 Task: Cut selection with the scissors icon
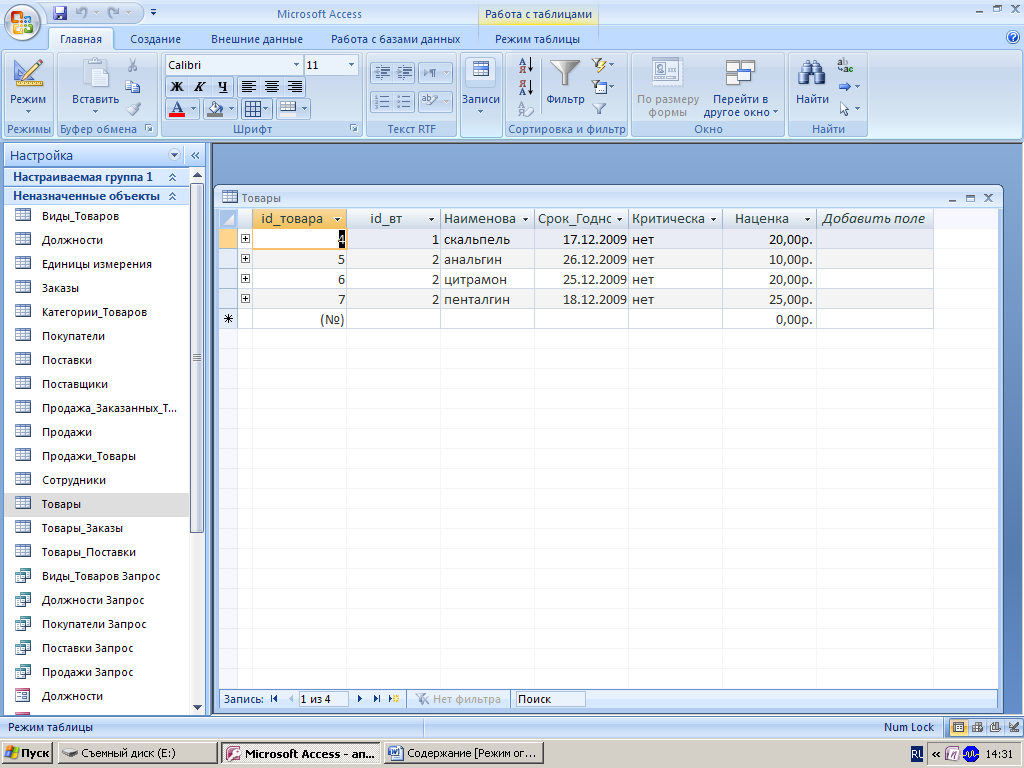click(133, 65)
